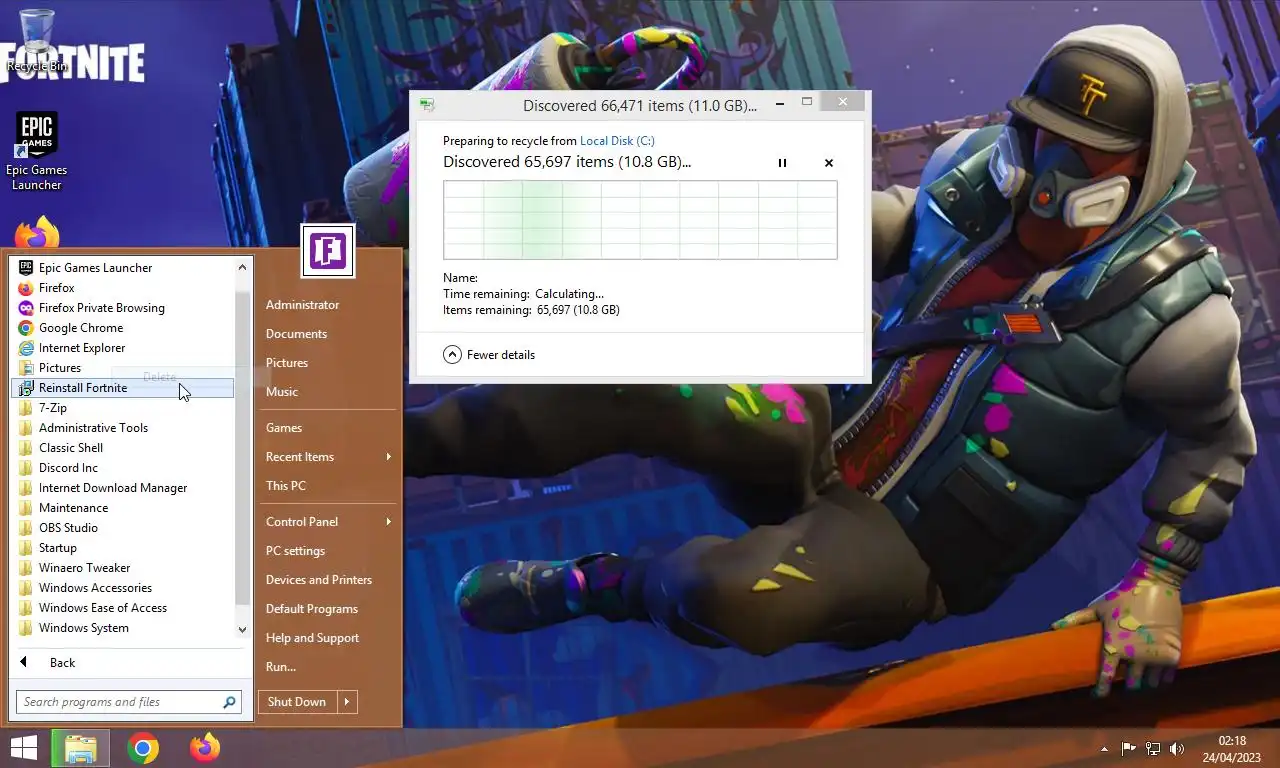Click the Local Disk (C:) link
This screenshot has height=768, width=1280.
[x=617, y=141]
